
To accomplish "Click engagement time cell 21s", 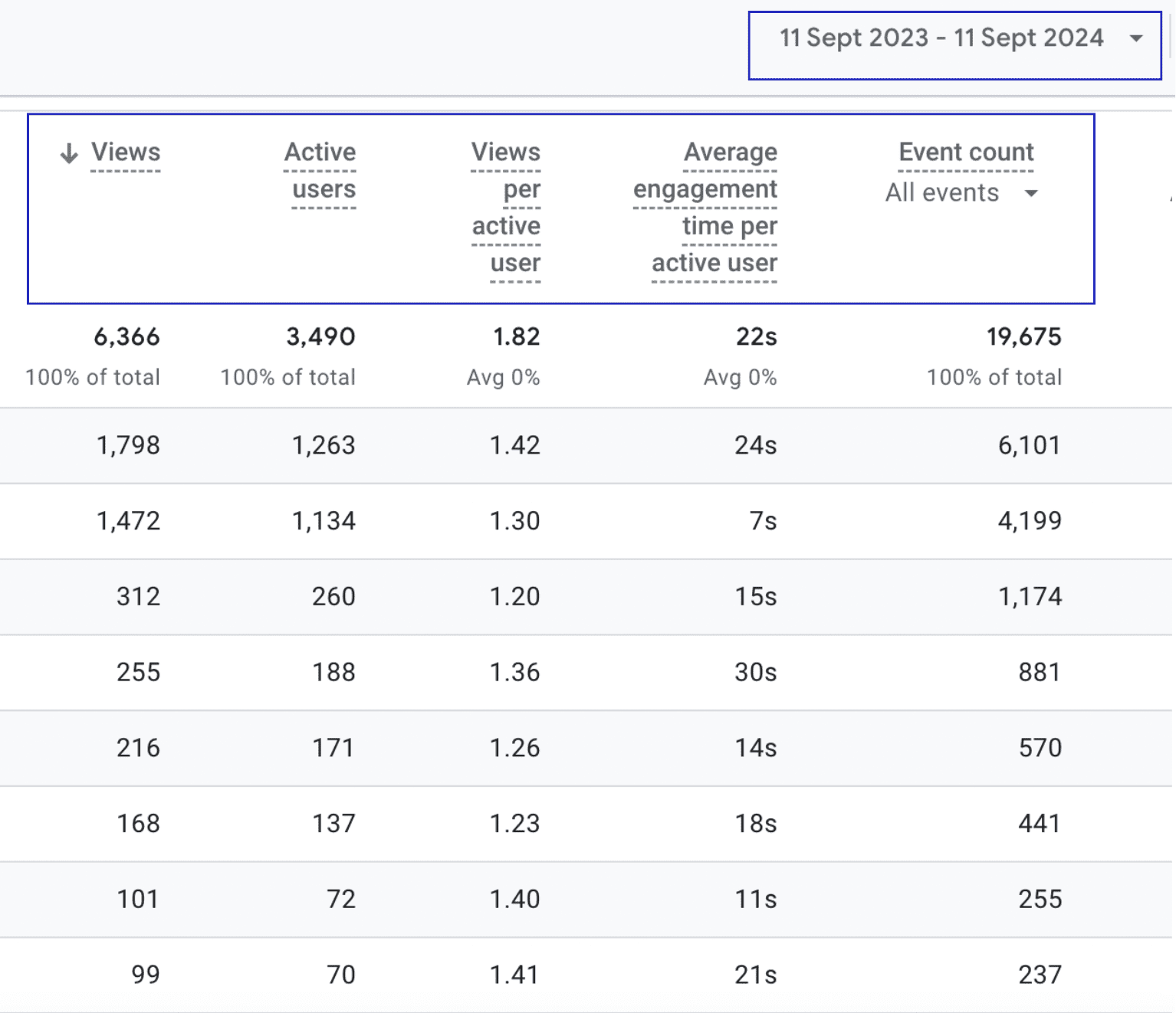I will 756,975.
